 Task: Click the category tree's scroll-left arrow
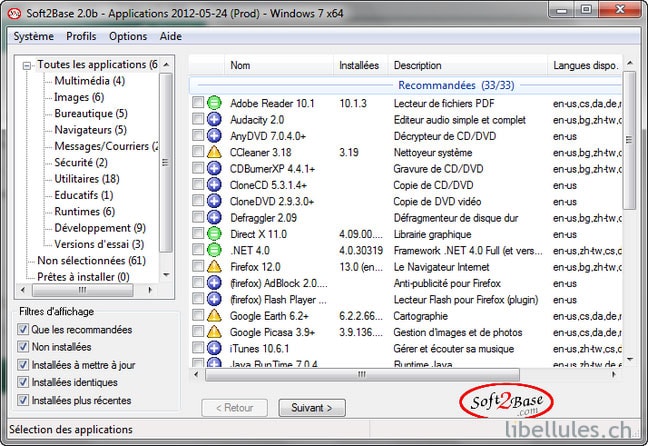click(23, 290)
